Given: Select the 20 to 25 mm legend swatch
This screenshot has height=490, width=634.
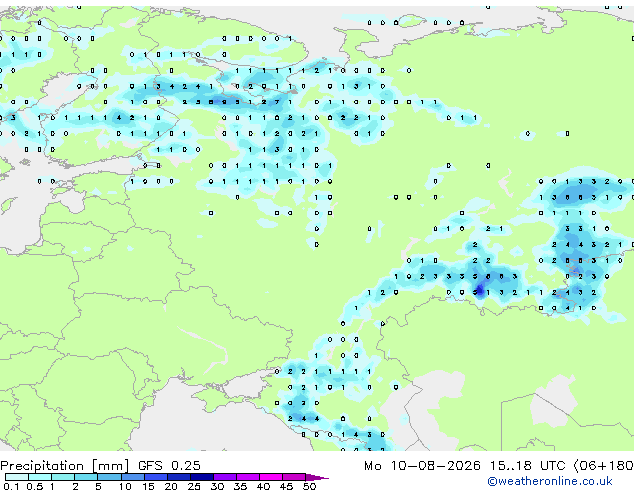Looking at the screenshot, I should [179, 477].
